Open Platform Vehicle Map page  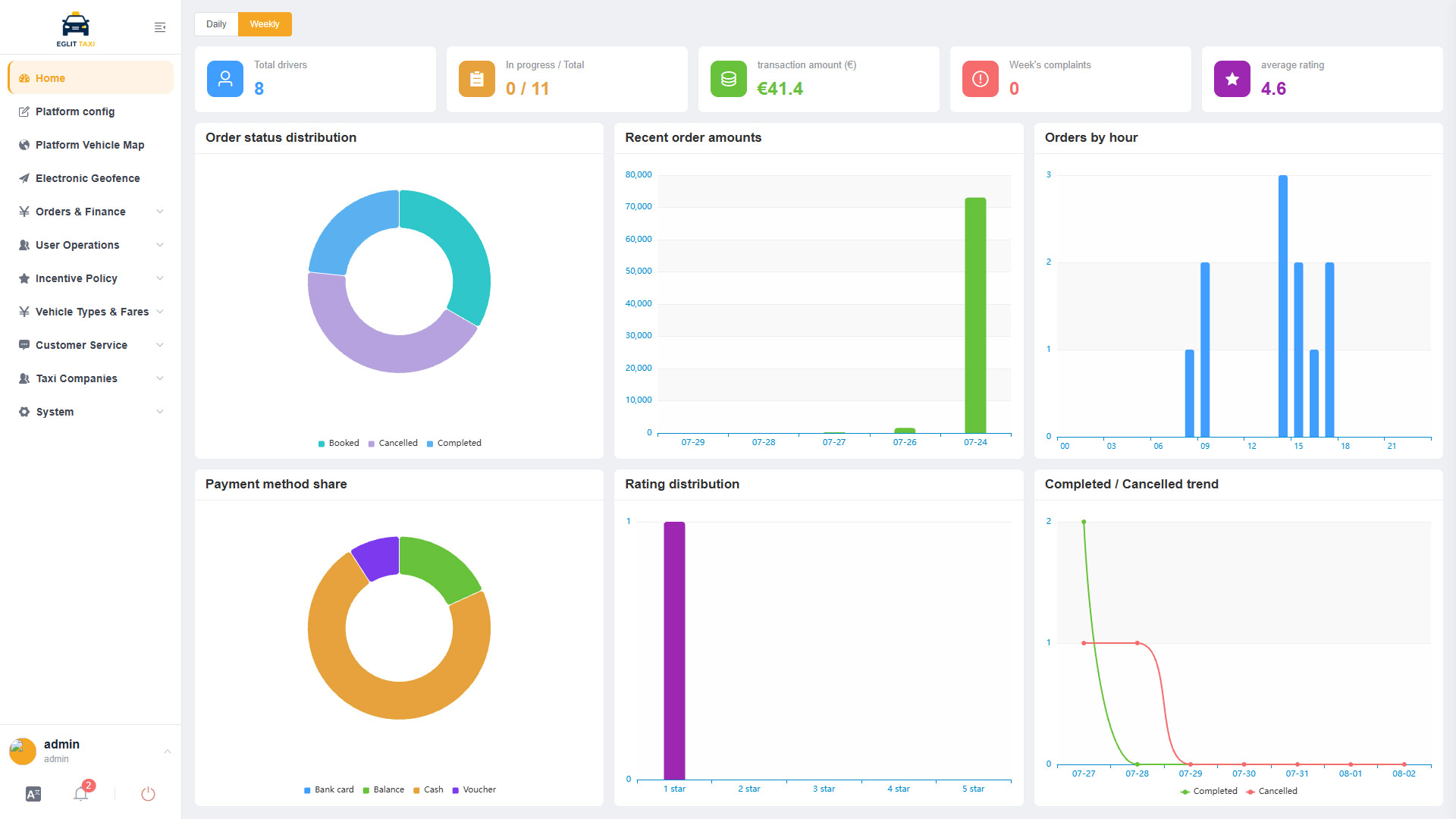point(91,145)
